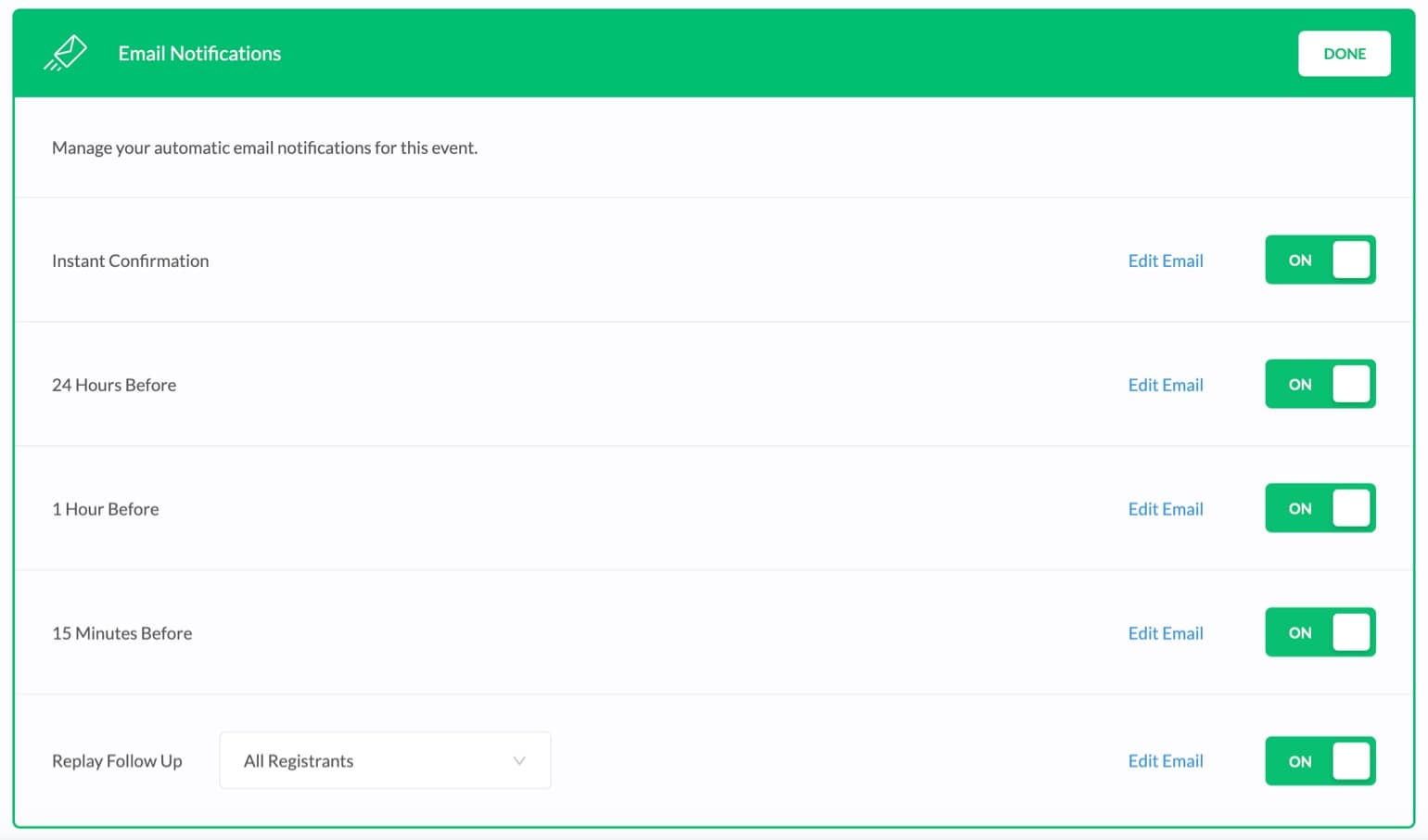This screenshot has width=1428, height=840.
Task: Open Edit Email for Instant Confirmation
Action: 1166,261
